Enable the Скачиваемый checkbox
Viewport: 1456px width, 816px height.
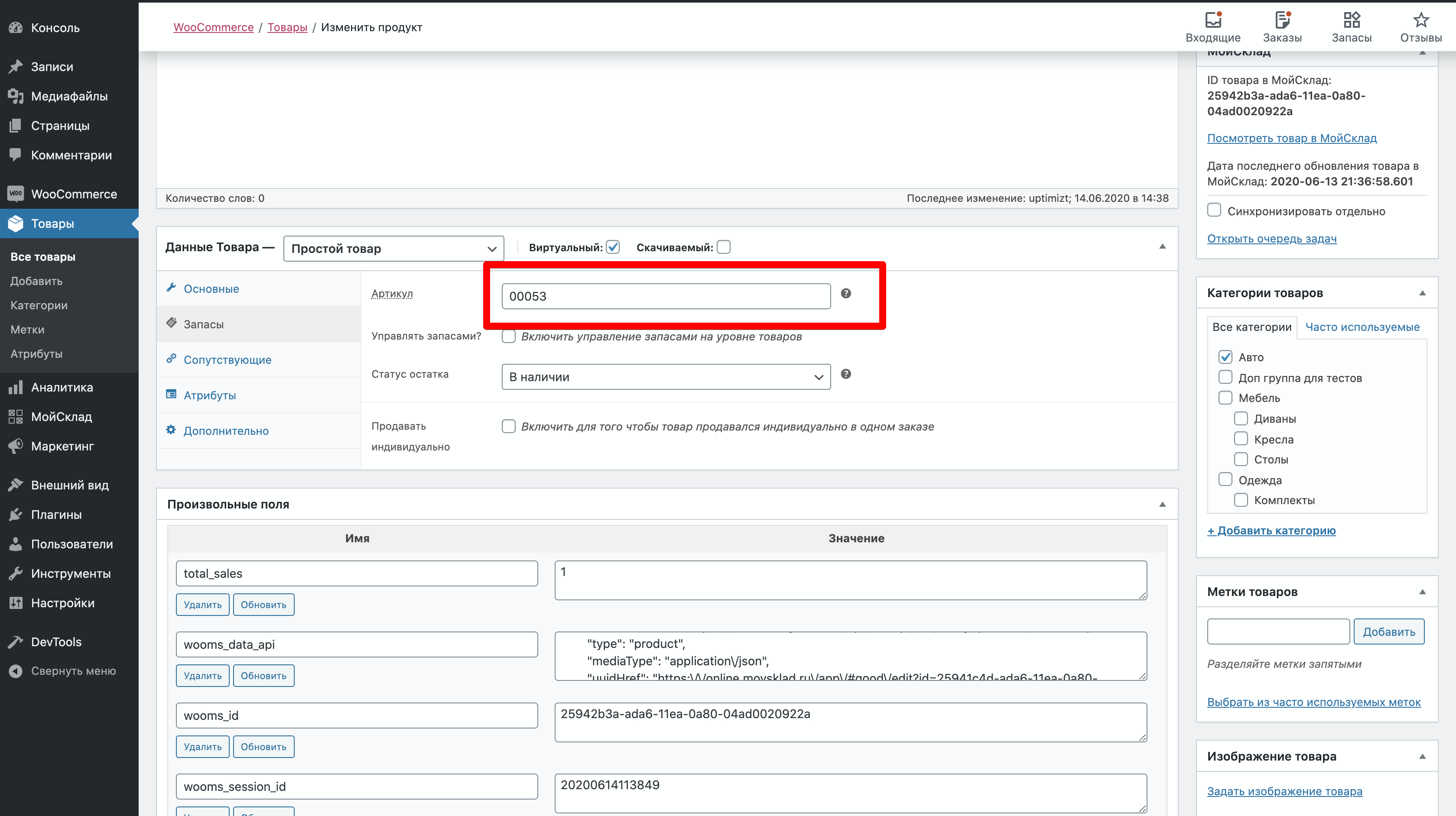tap(723, 247)
